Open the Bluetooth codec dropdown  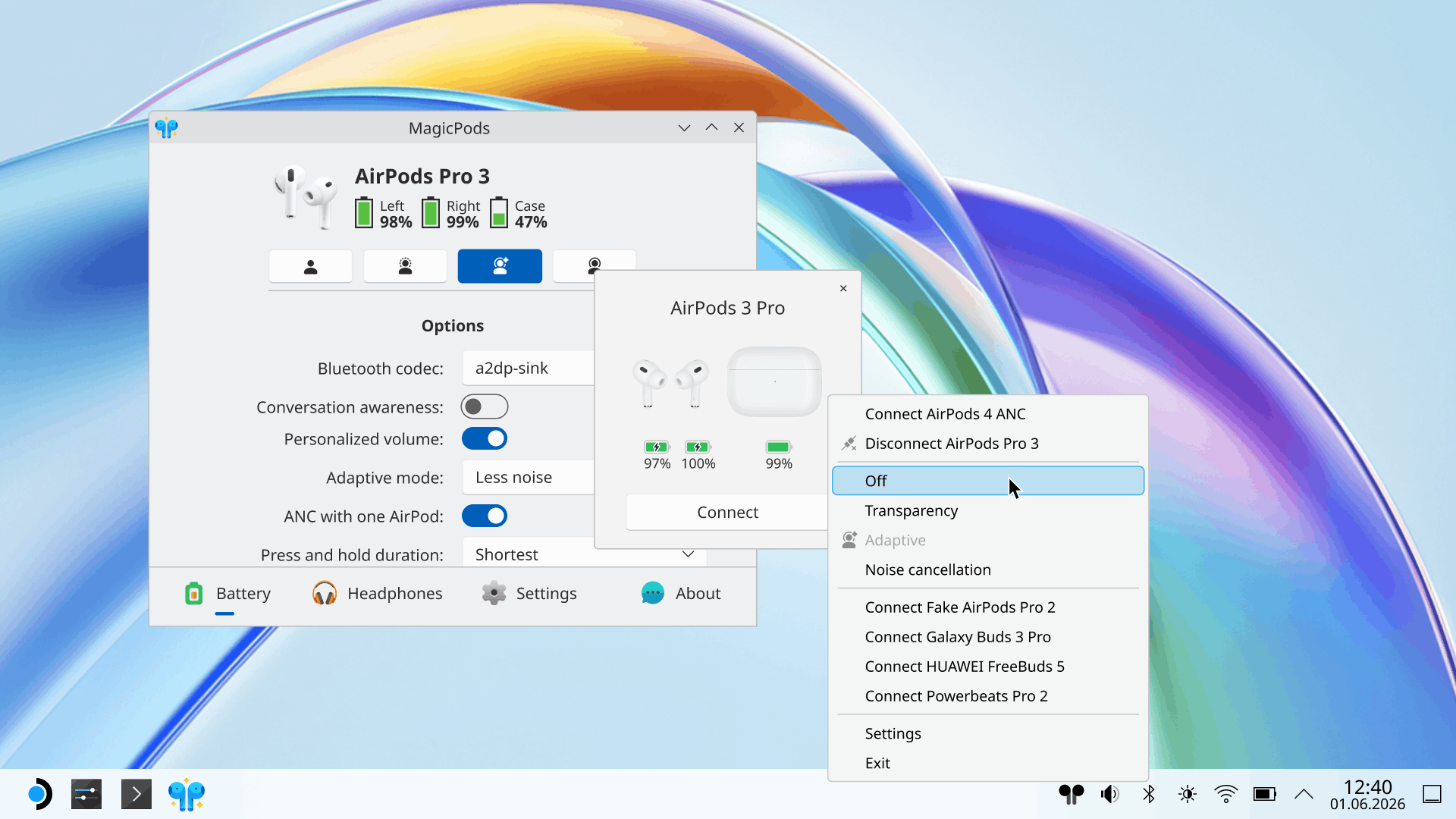coord(528,369)
